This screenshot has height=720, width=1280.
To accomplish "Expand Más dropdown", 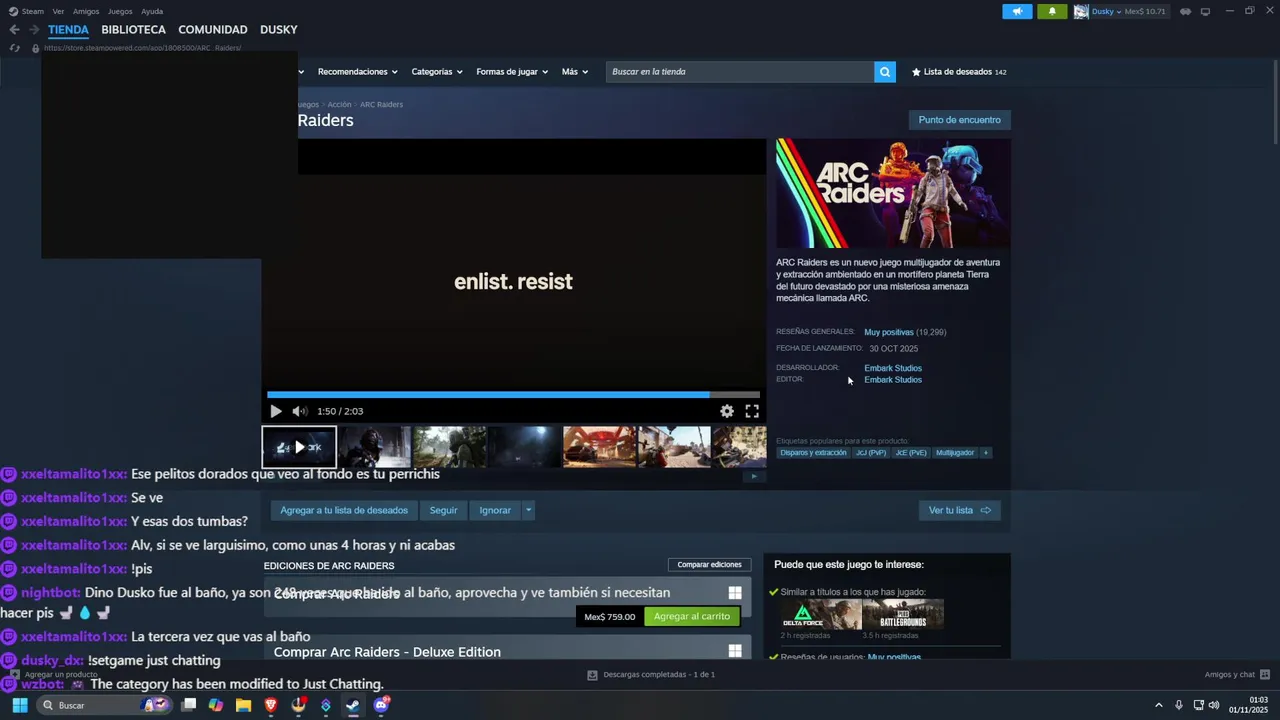I will tap(575, 72).
